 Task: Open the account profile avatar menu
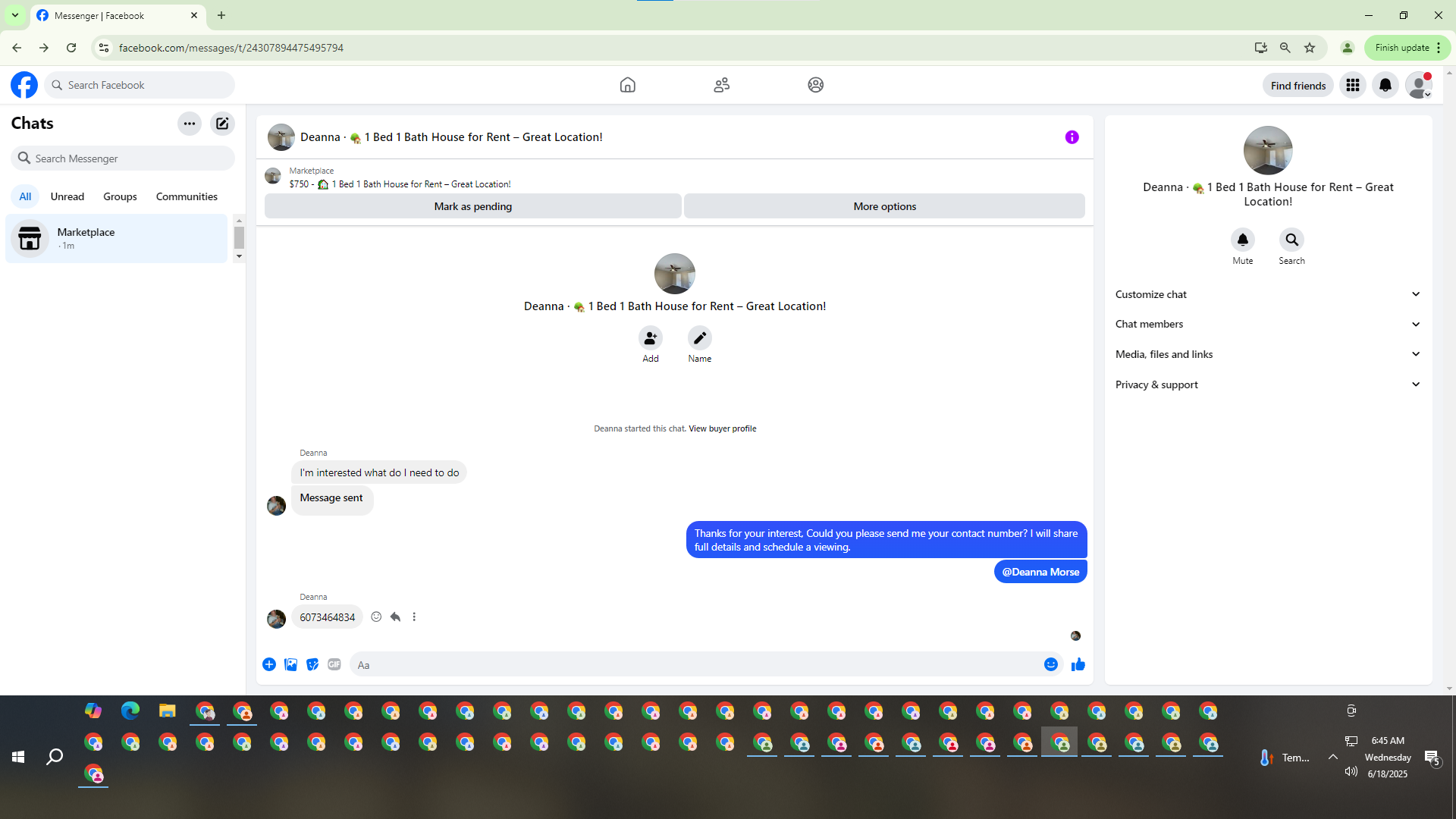pyautogui.click(x=1418, y=85)
